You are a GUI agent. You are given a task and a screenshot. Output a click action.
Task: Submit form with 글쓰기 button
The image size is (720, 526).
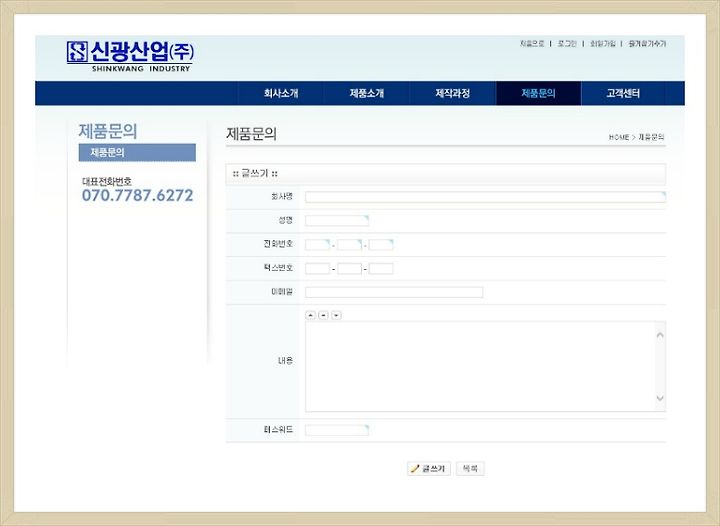(429, 469)
